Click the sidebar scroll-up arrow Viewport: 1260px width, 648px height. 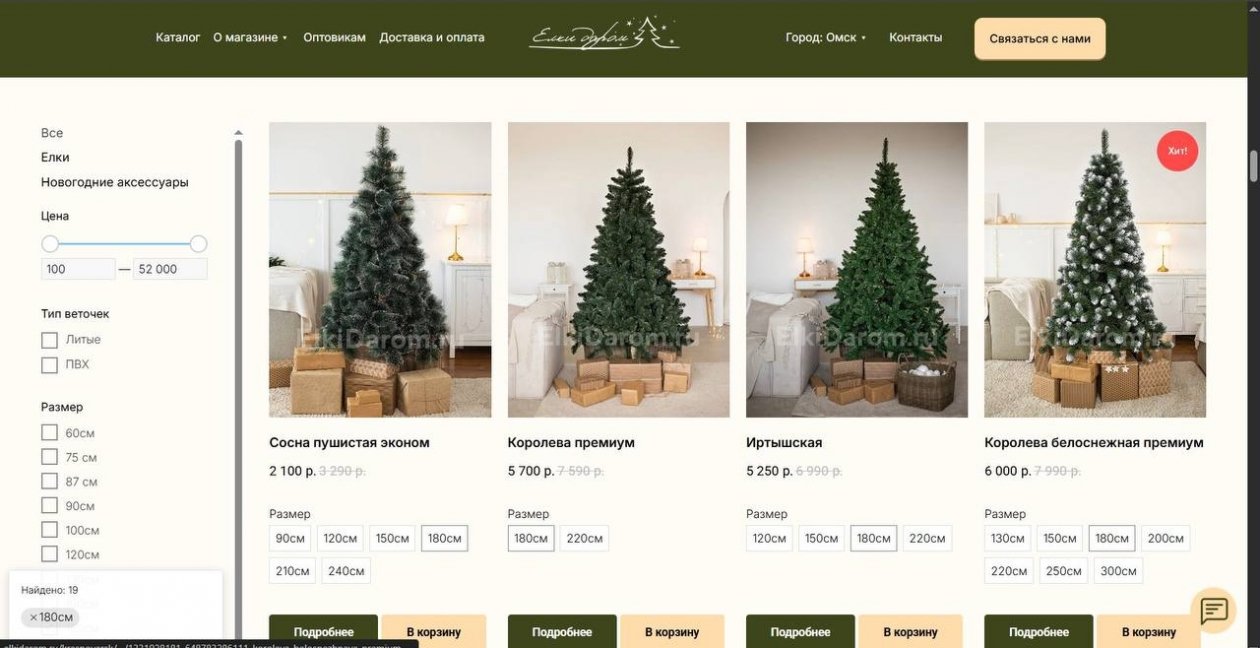click(238, 133)
